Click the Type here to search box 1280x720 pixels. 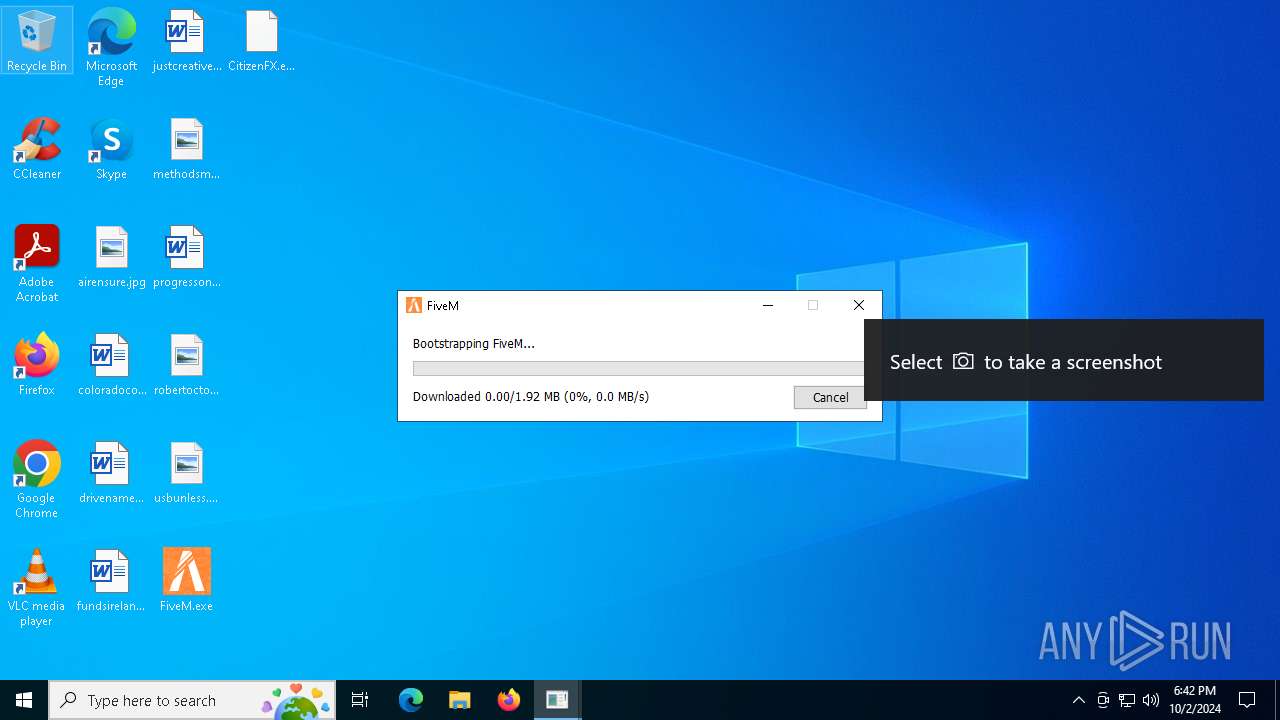click(192, 700)
